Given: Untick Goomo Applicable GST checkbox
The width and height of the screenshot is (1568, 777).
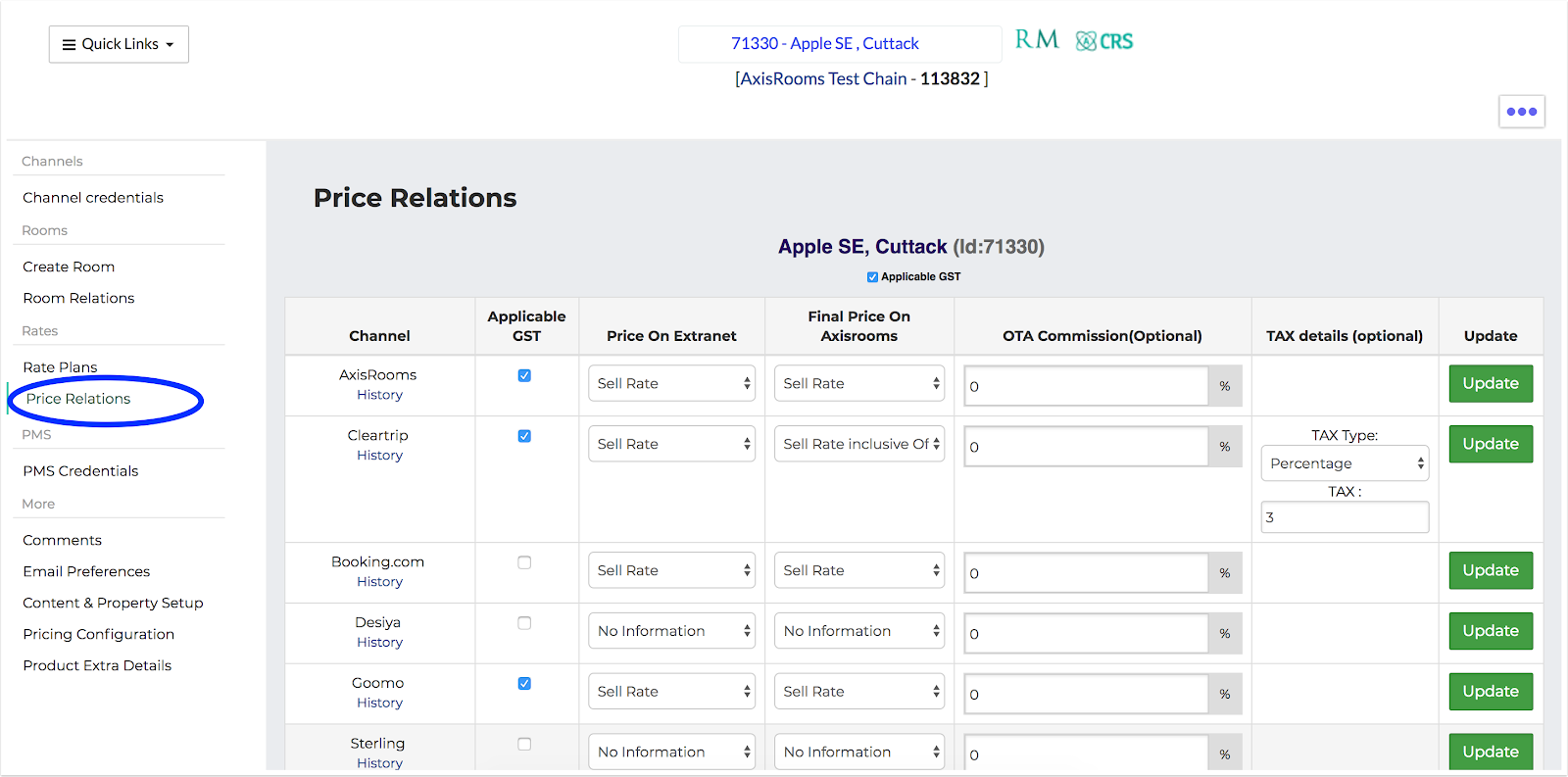Looking at the screenshot, I should pyautogui.click(x=524, y=684).
